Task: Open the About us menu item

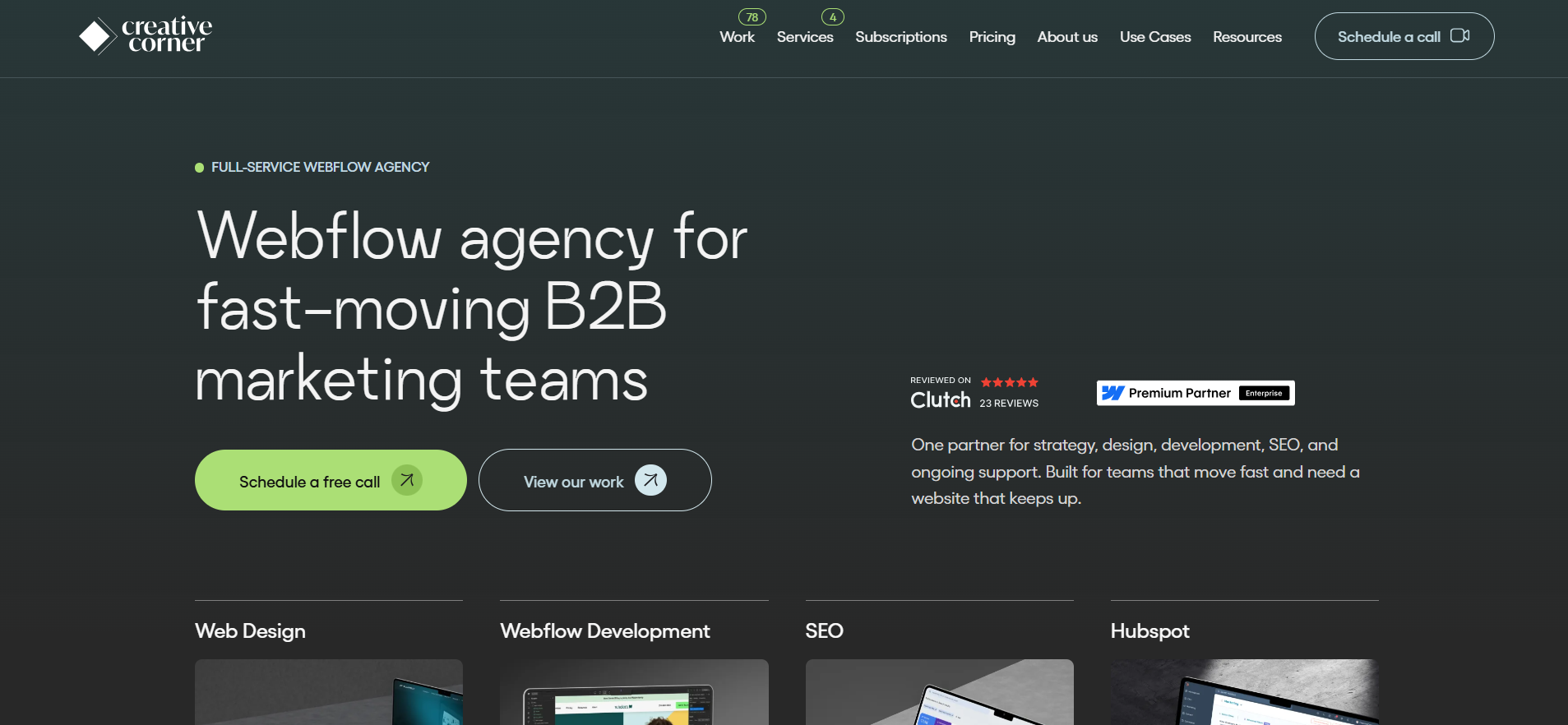Action: tap(1067, 37)
